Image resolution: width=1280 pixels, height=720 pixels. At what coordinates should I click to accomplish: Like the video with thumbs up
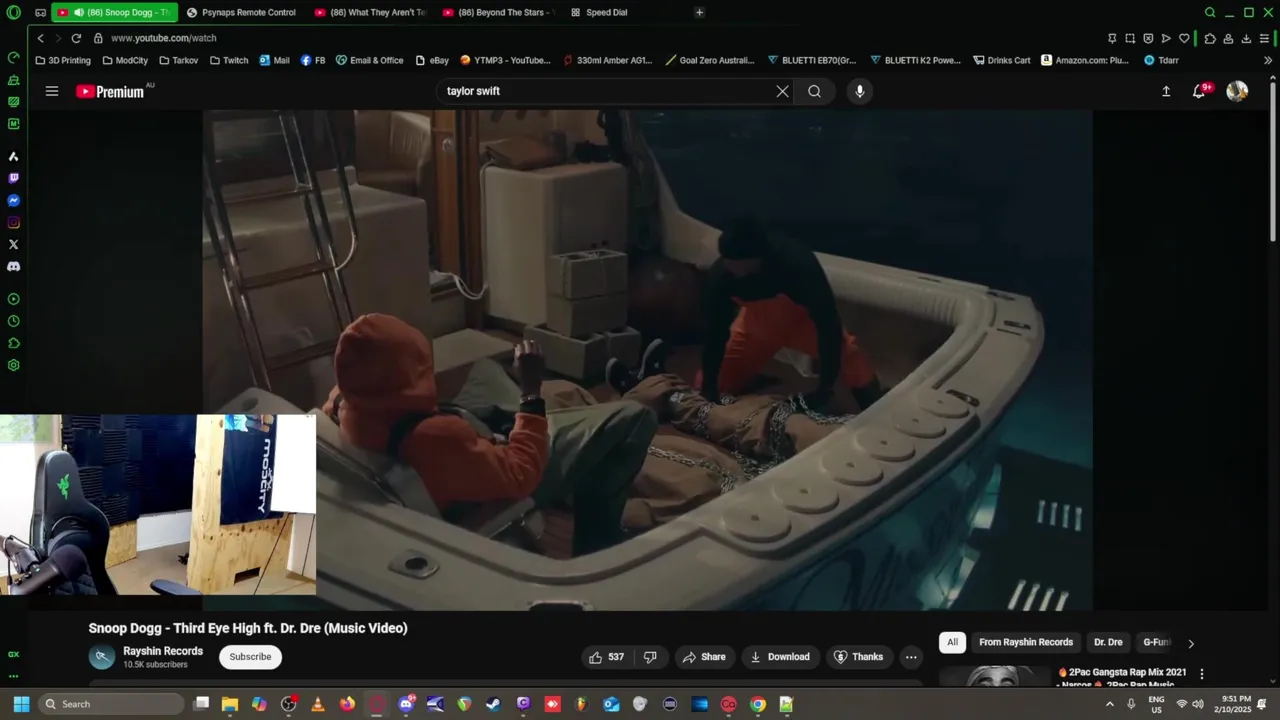click(605, 657)
